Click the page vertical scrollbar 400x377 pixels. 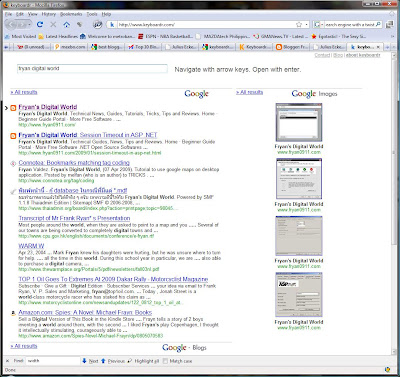point(394,203)
